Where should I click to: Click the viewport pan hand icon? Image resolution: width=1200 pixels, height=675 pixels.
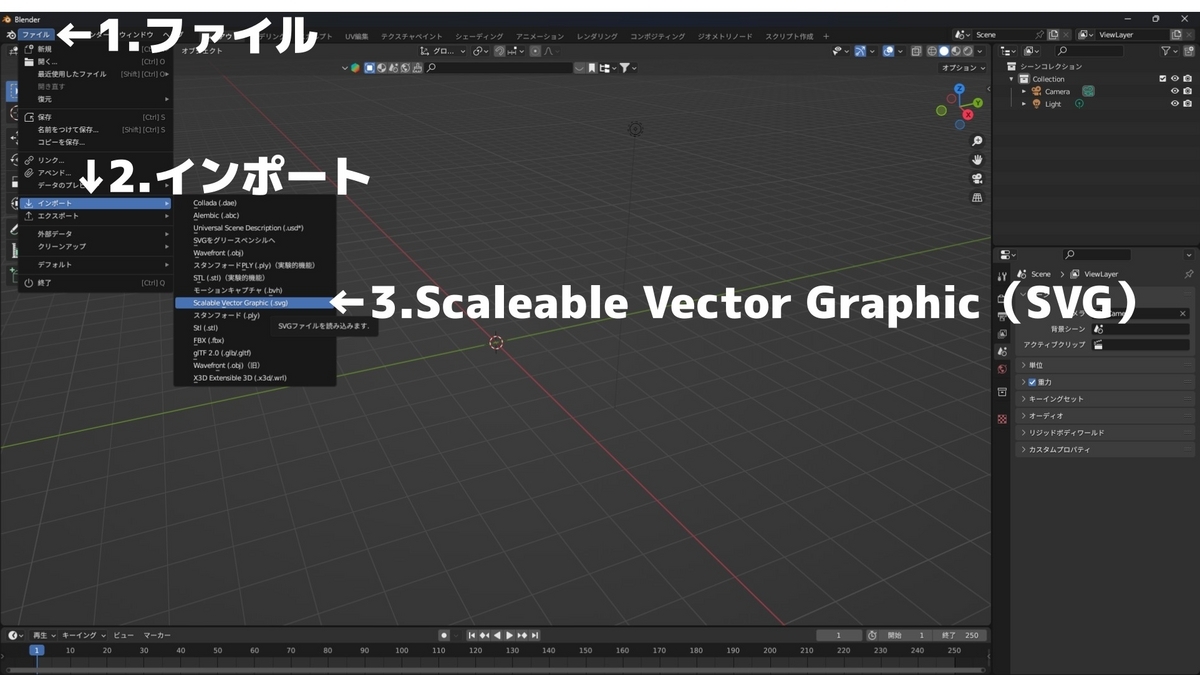[x=977, y=160]
